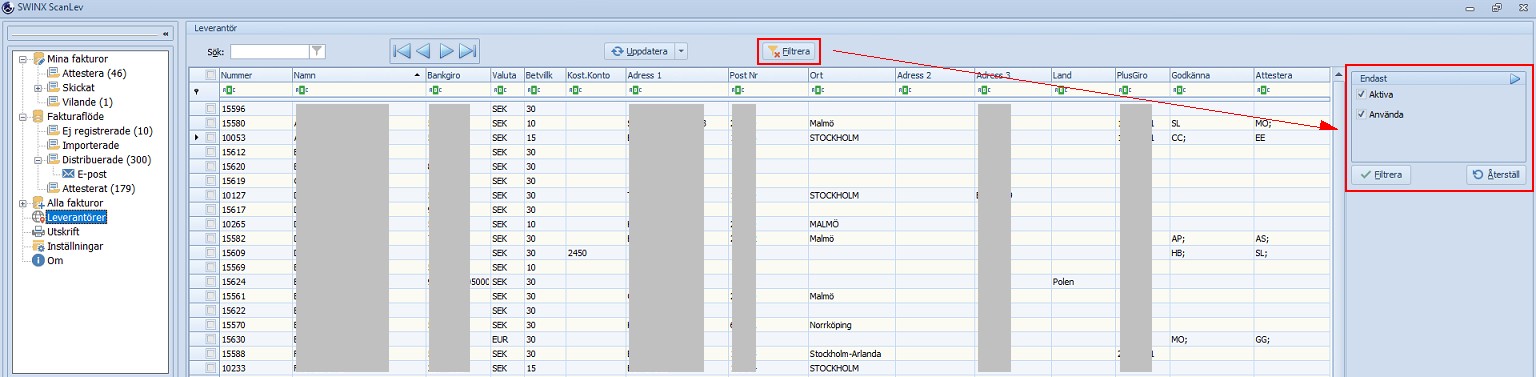Click the Sök search input field
The image size is (1536, 377).
[270, 51]
